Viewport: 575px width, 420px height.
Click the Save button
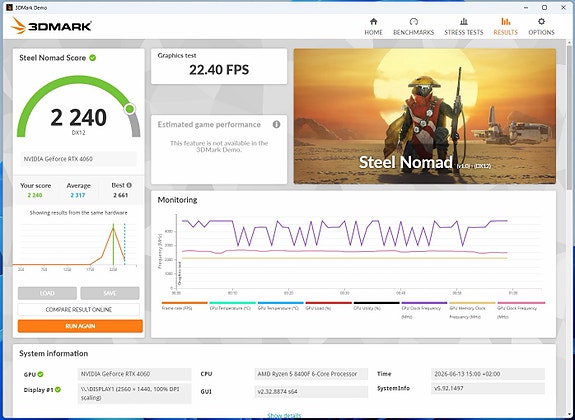click(110, 293)
